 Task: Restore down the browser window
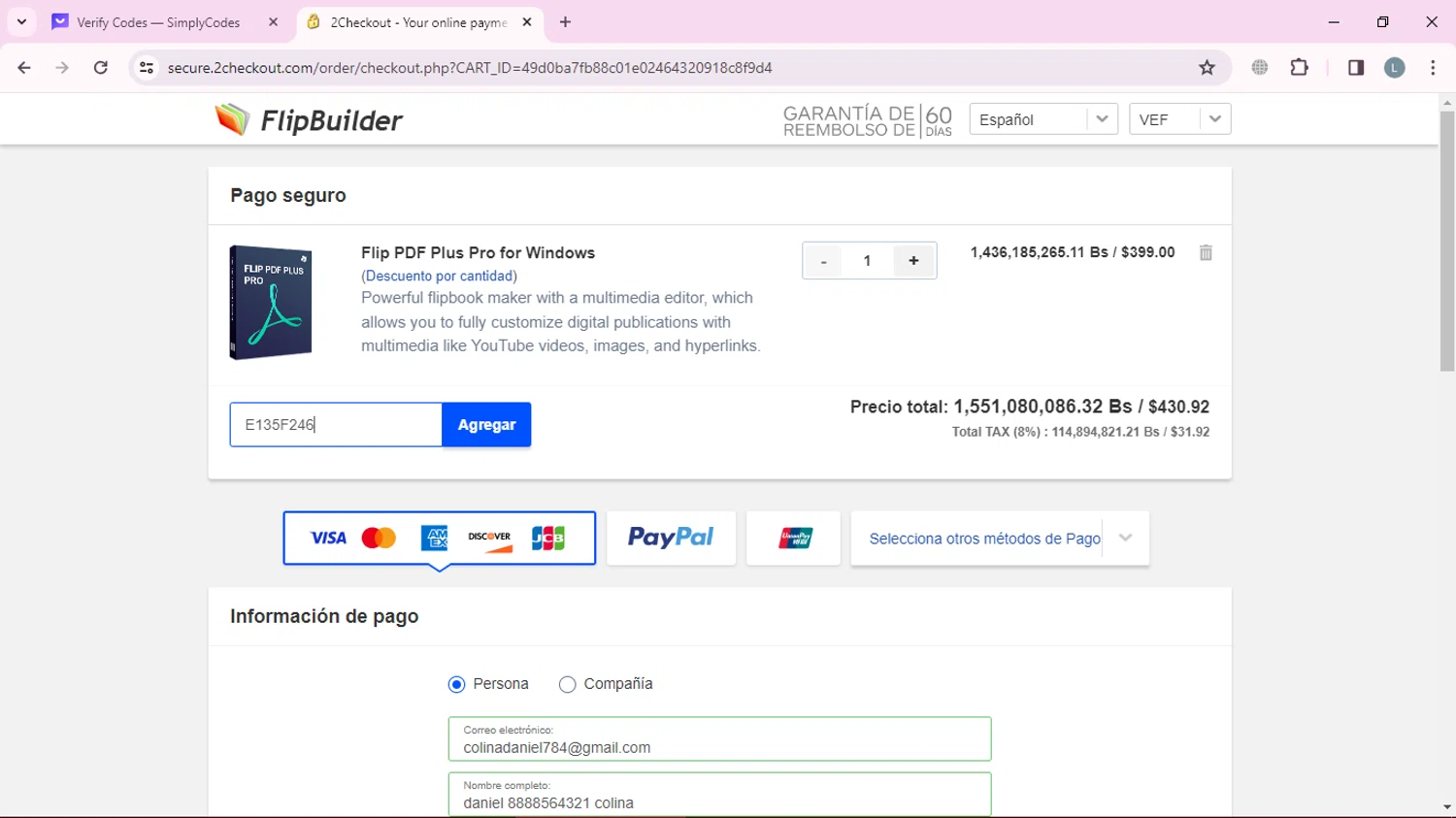click(1382, 21)
